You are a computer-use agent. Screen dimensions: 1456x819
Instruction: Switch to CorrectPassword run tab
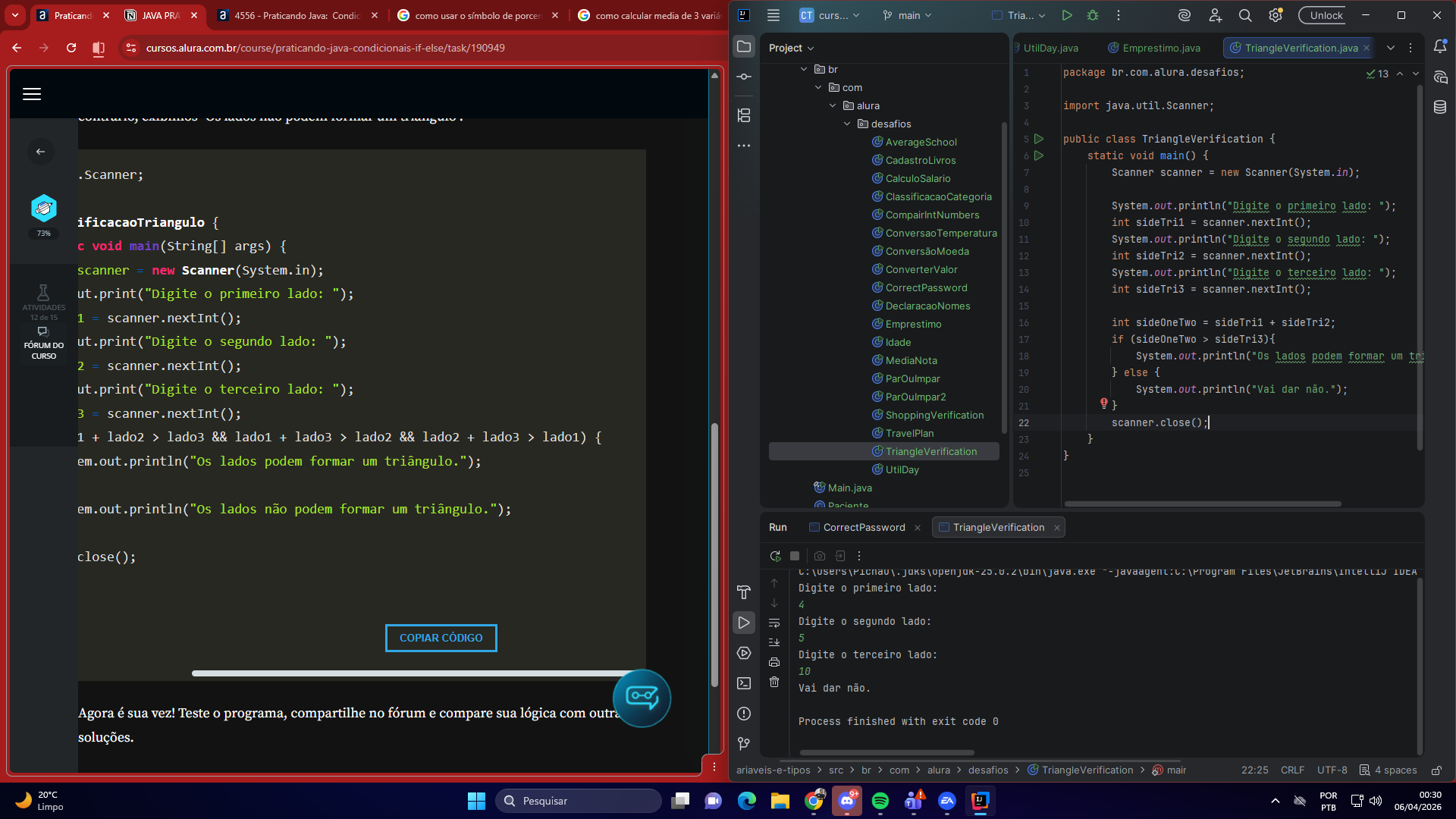[864, 527]
